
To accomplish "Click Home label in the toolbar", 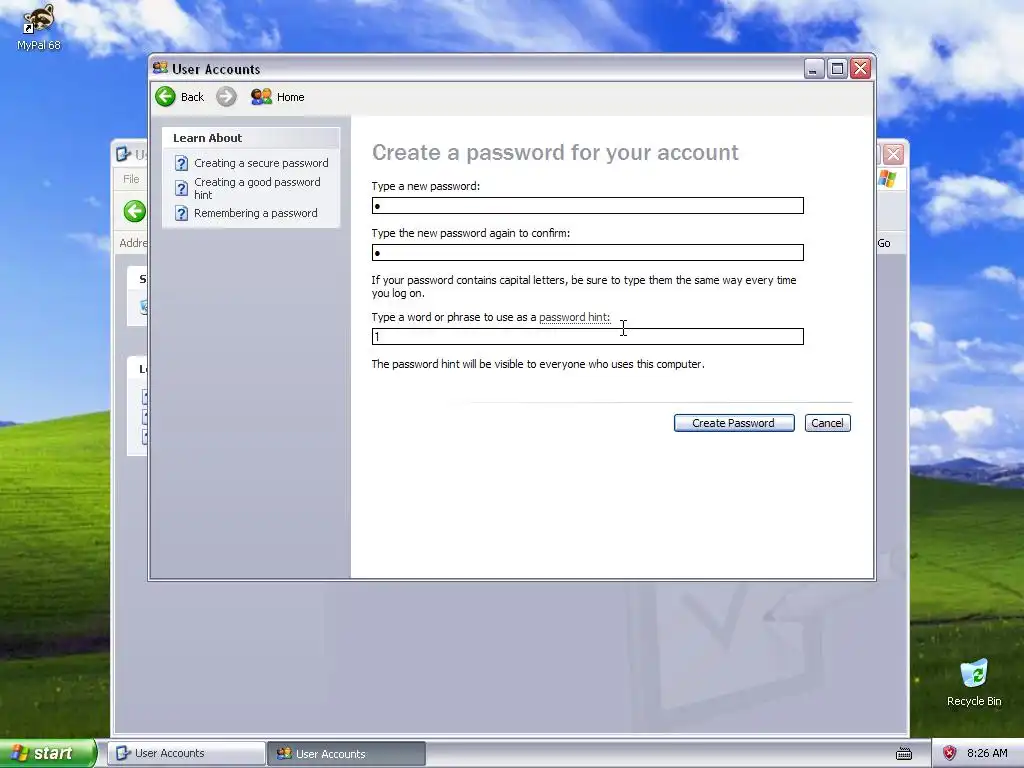I will click(291, 97).
